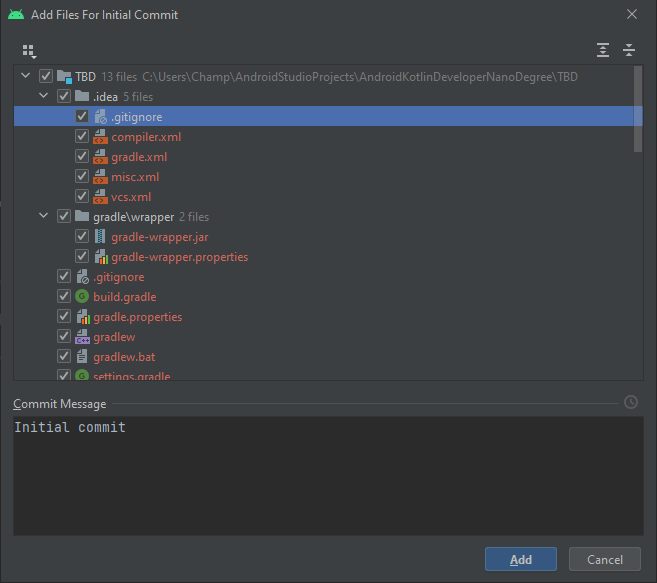Collapse the .idea folder node
Screen dimensions: 657x583
click(44, 96)
